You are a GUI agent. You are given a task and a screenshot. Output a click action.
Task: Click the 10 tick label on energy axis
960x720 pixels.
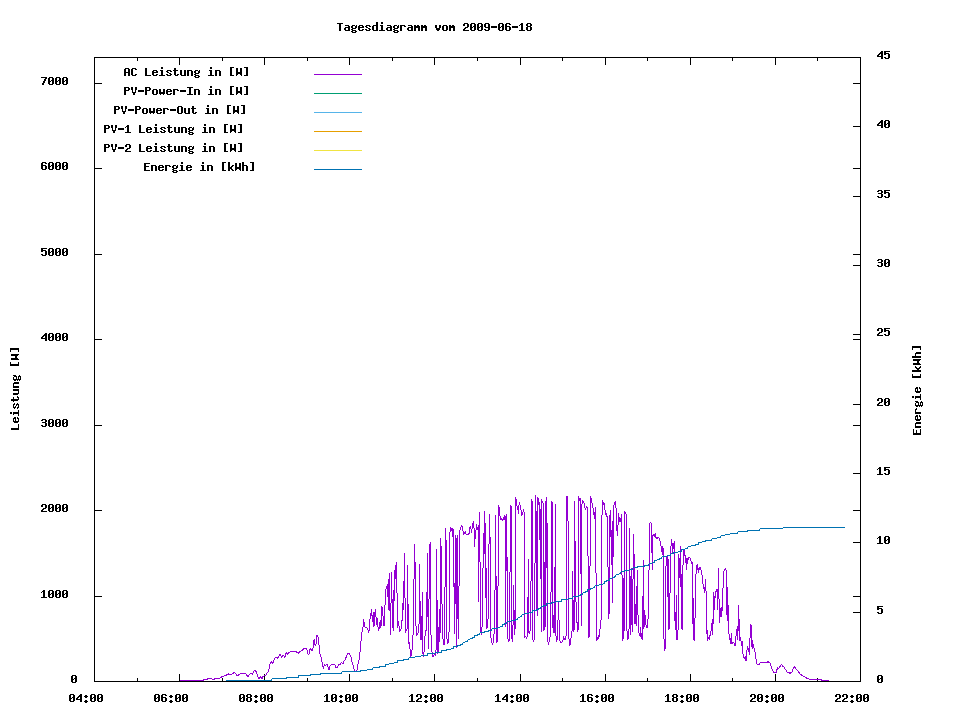click(883, 541)
